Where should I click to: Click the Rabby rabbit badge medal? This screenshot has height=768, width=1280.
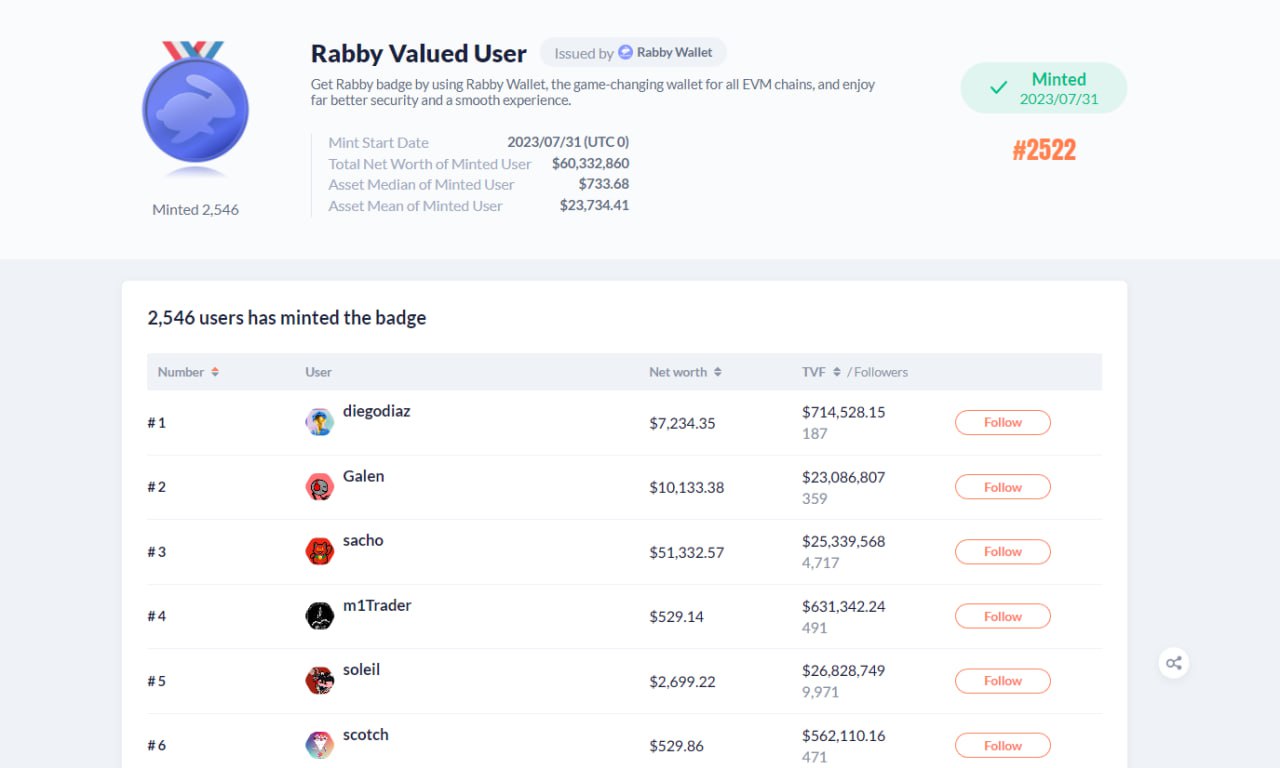tap(195, 110)
